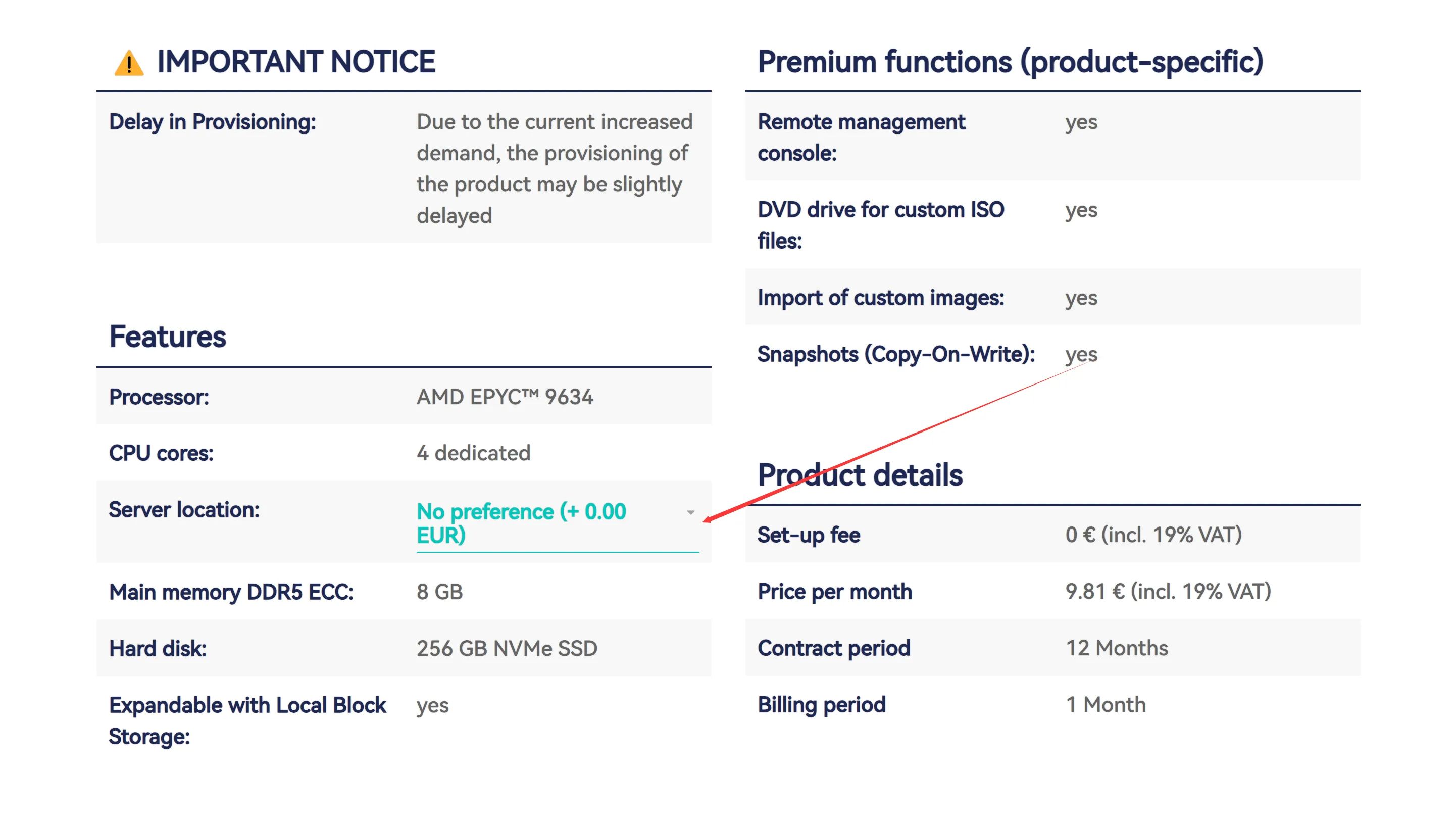Click the Import of custom images label
Viewport: 1456px width, 816px height.
click(x=880, y=298)
